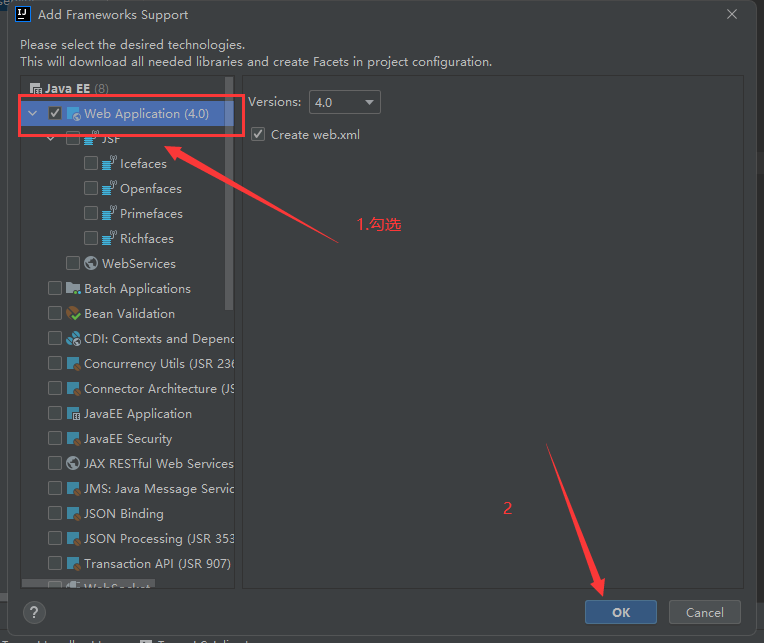Open the Versions 4.0 dropdown
The width and height of the screenshot is (764, 643).
(x=345, y=102)
